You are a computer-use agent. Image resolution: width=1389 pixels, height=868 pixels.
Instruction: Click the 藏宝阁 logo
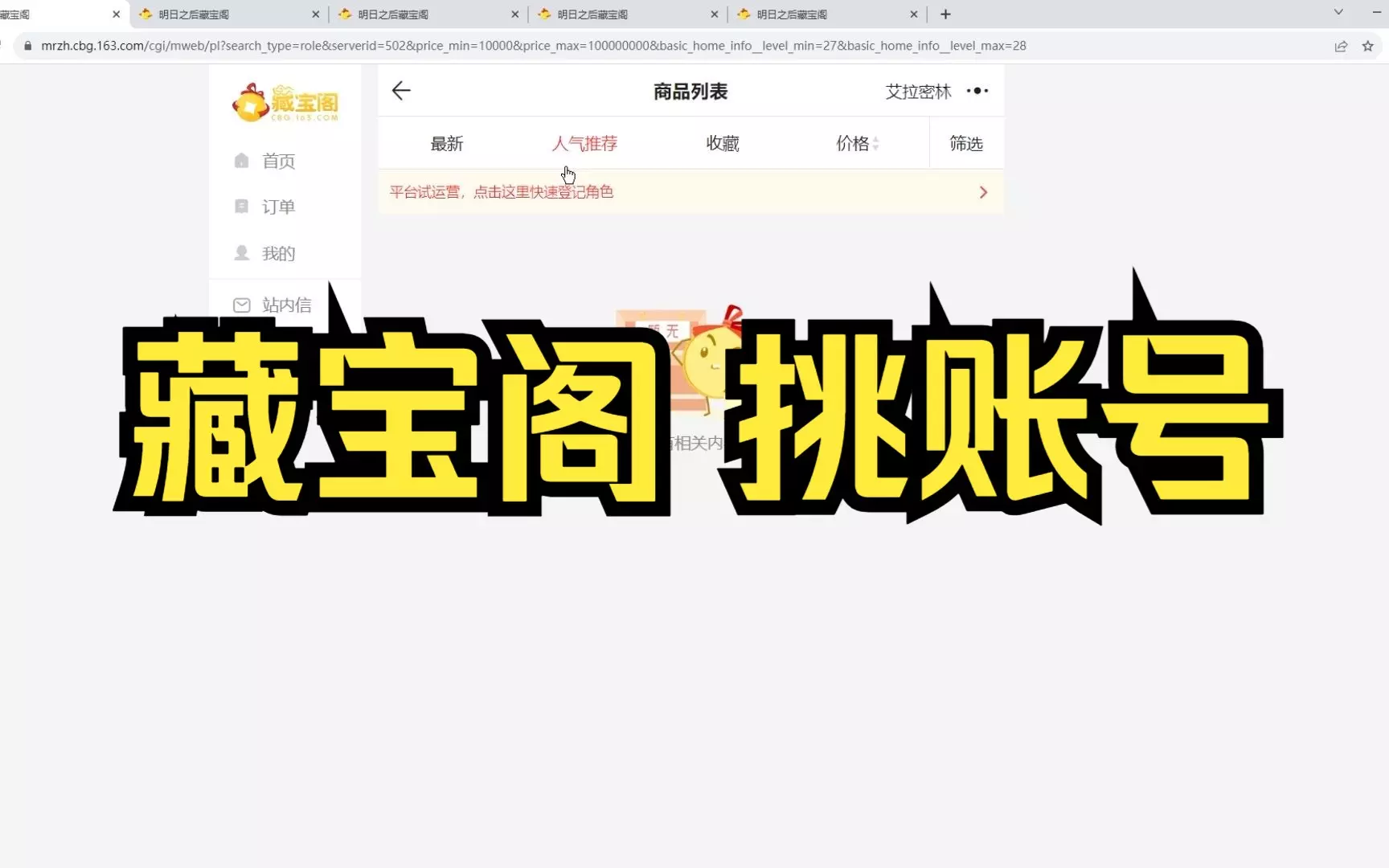[285, 103]
